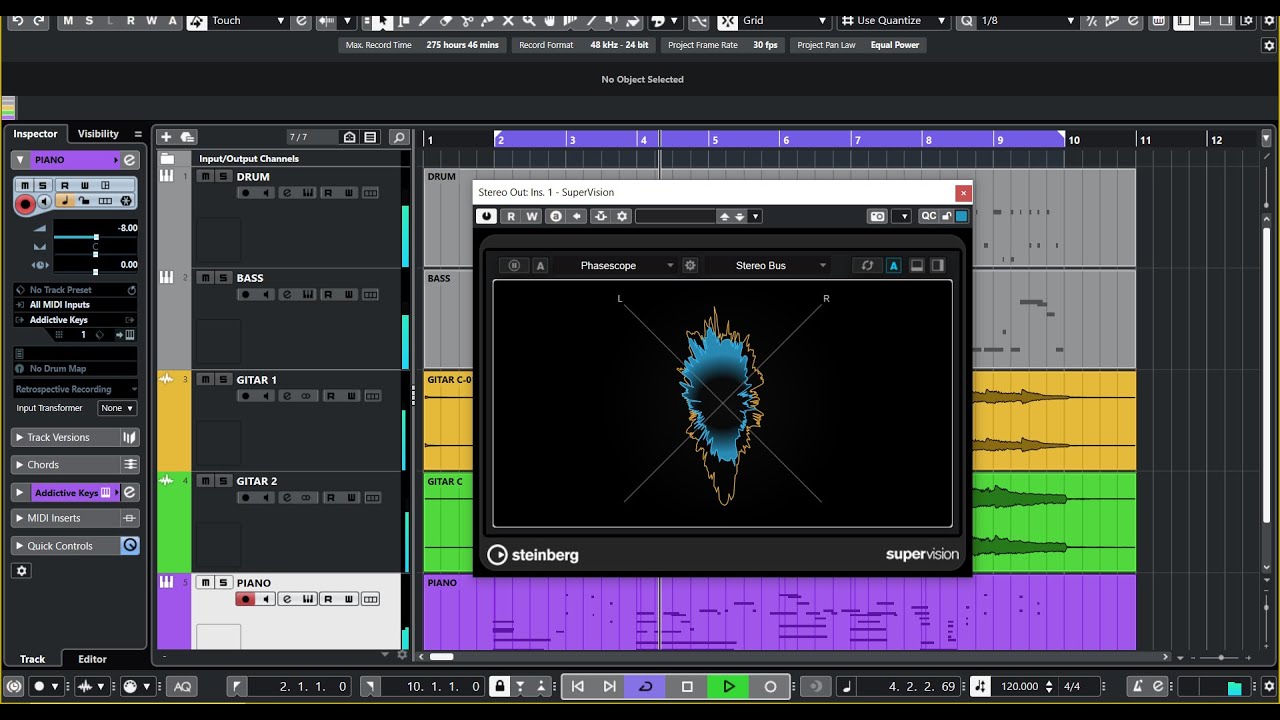
Task: Open setup gear at bottom of Inspector
Action: point(22,570)
